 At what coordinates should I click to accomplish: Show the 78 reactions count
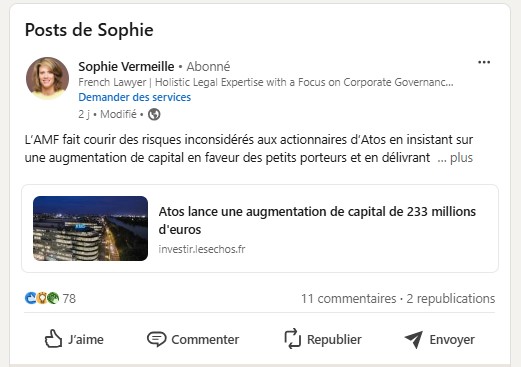tap(69, 298)
